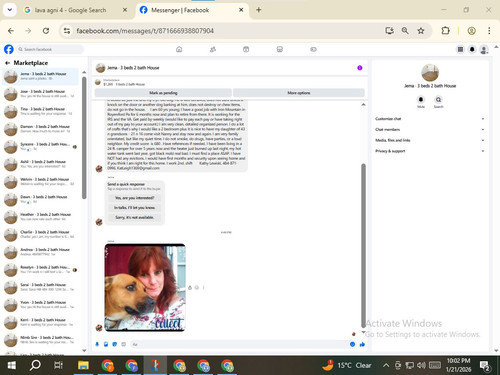Open Facebook notifications bell in header

click(472, 49)
